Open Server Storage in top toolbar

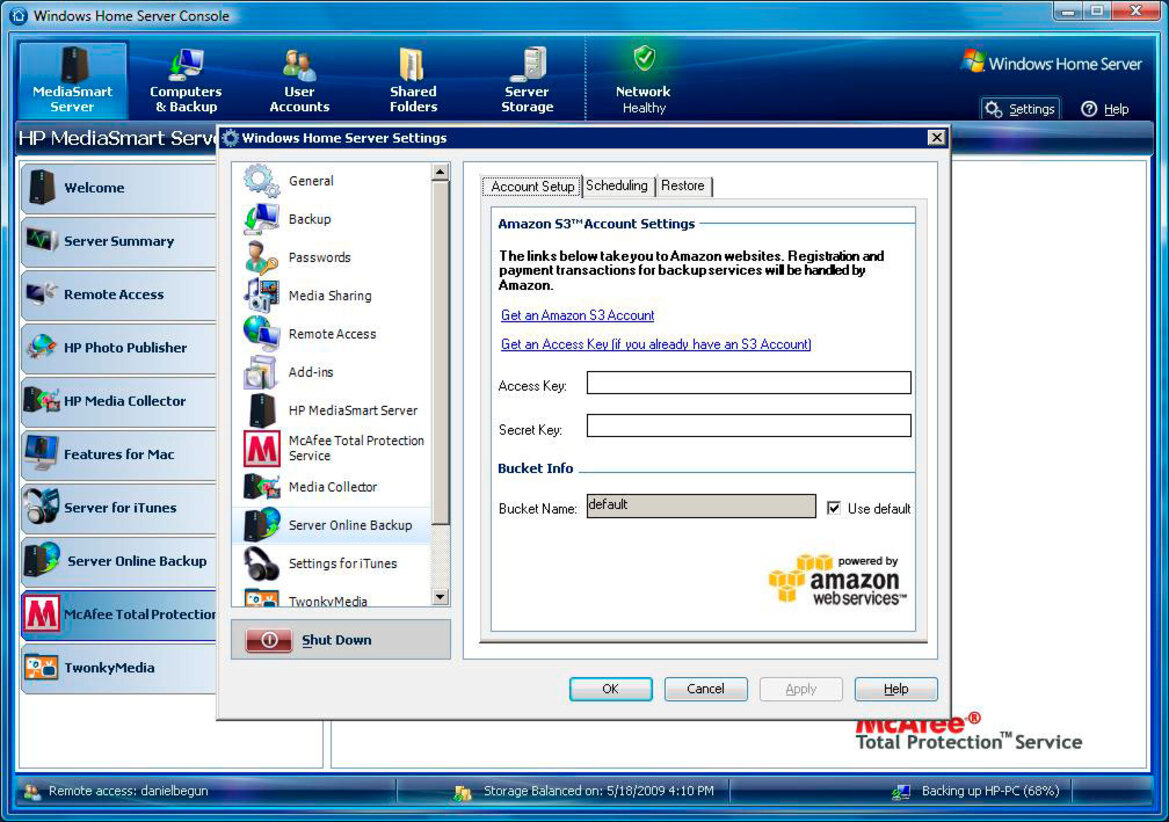[x=527, y=79]
